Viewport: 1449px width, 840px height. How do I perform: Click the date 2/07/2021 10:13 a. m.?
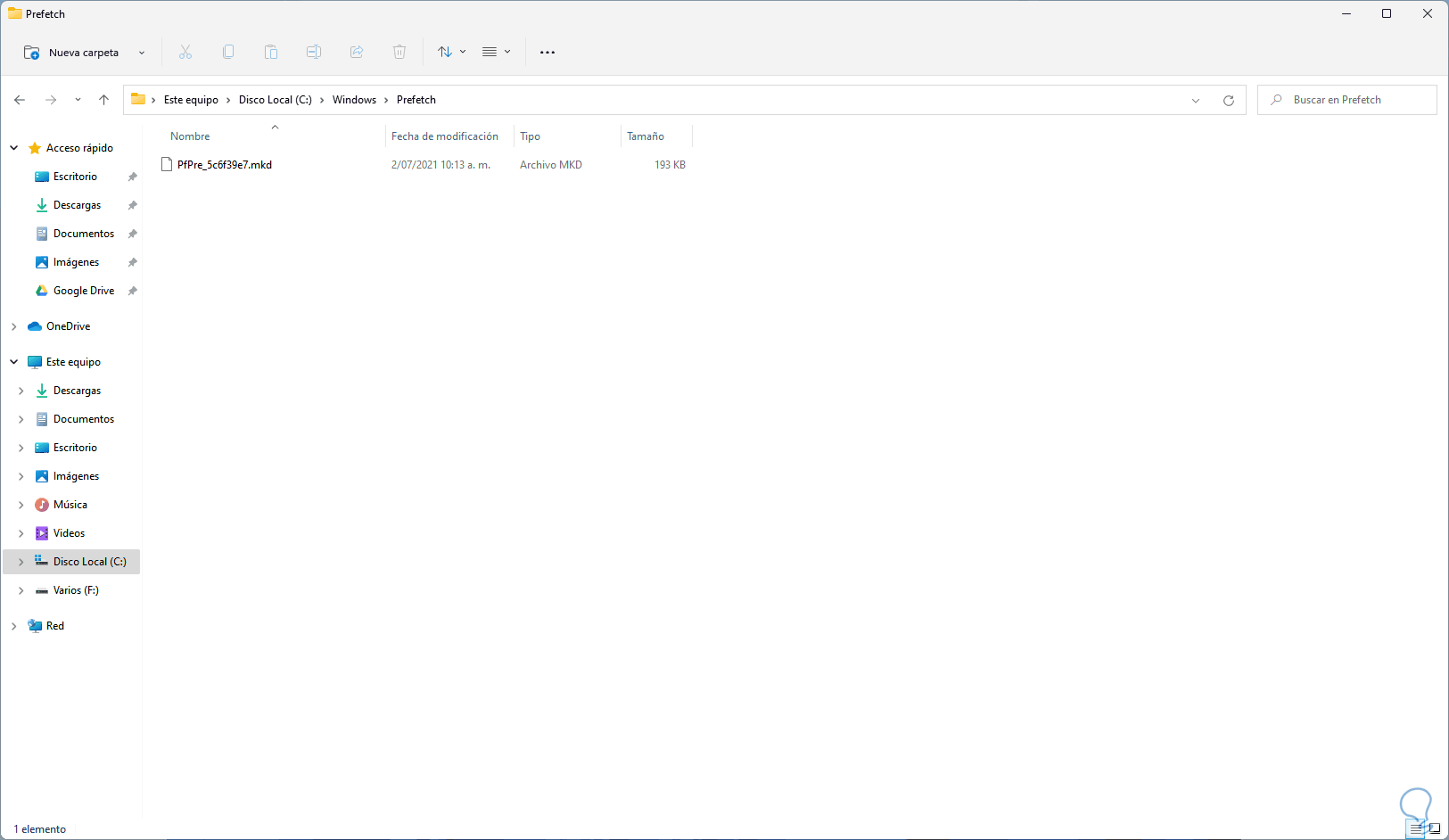[x=440, y=165]
